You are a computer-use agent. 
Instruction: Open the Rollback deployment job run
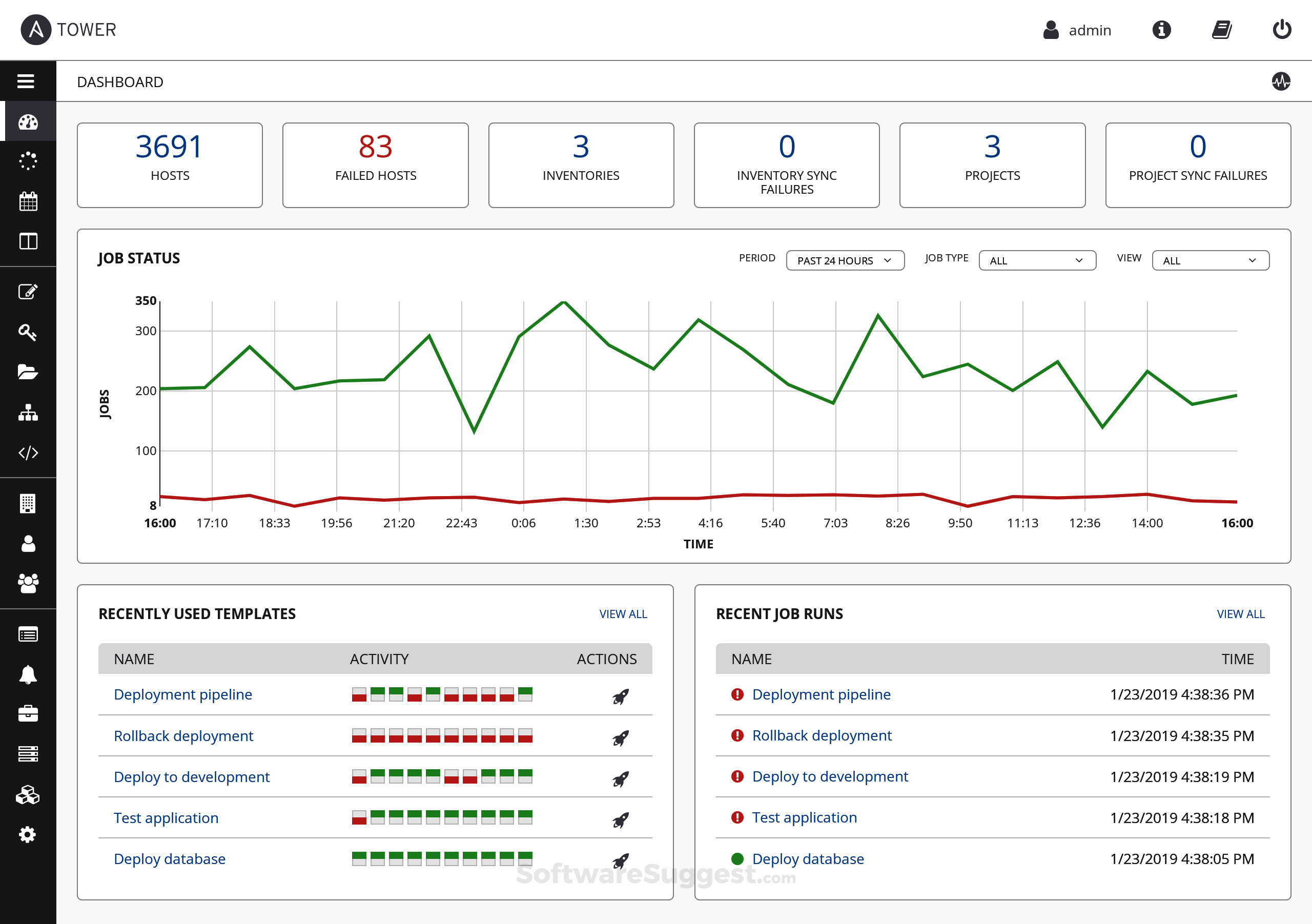pos(822,735)
